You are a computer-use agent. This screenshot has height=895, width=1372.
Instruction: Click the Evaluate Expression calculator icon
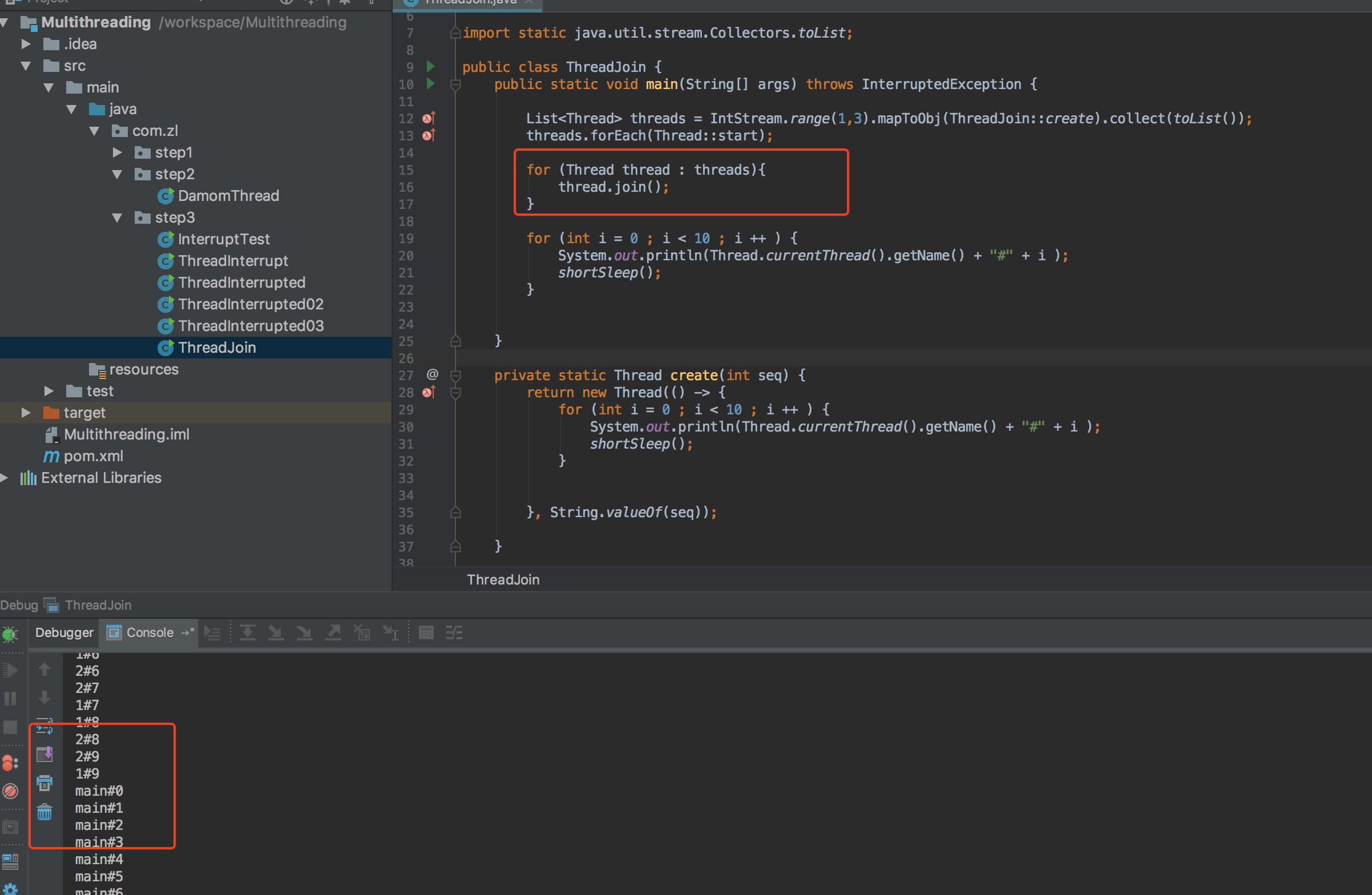426,633
